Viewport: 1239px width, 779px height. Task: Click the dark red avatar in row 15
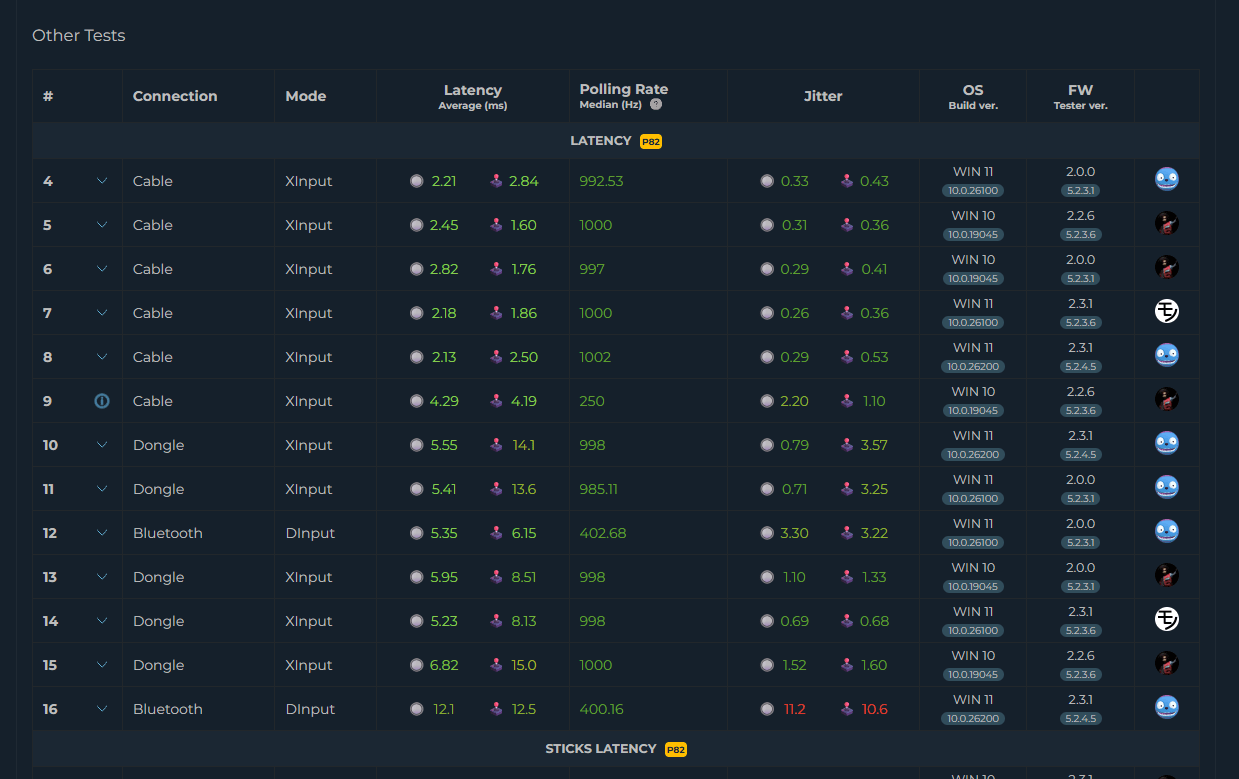(x=1166, y=663)
